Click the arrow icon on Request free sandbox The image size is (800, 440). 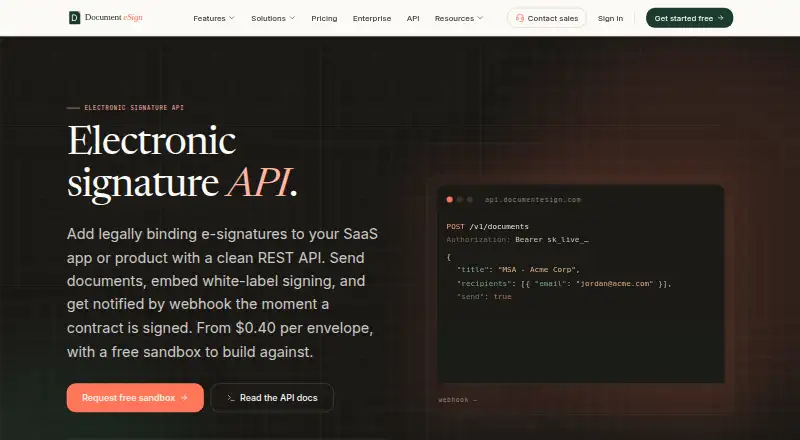pyautogui.click(x=184, y=398)
